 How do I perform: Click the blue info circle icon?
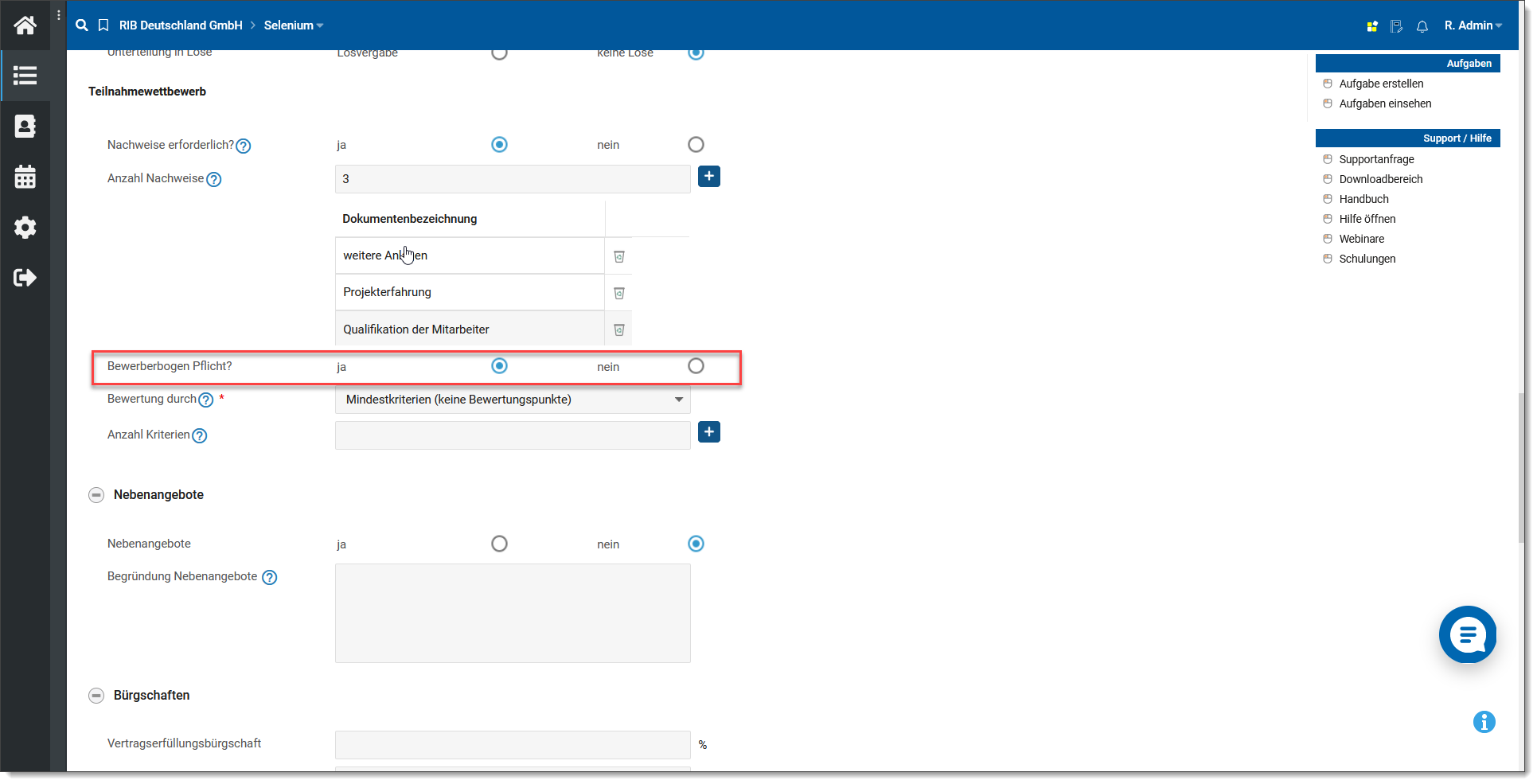tap(1484, 722)
